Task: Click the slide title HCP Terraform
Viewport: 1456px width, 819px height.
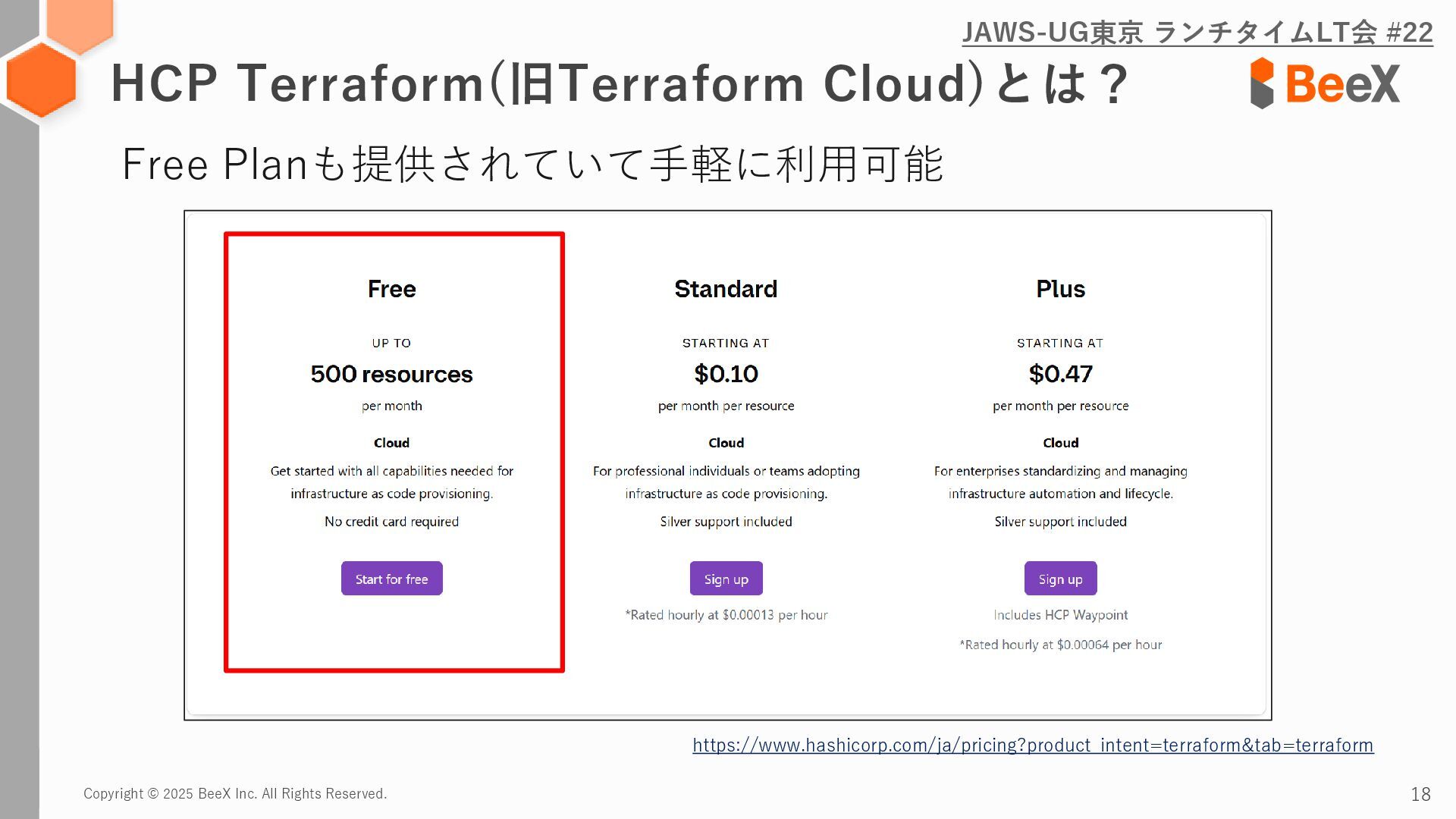Action: pos(619,83)
